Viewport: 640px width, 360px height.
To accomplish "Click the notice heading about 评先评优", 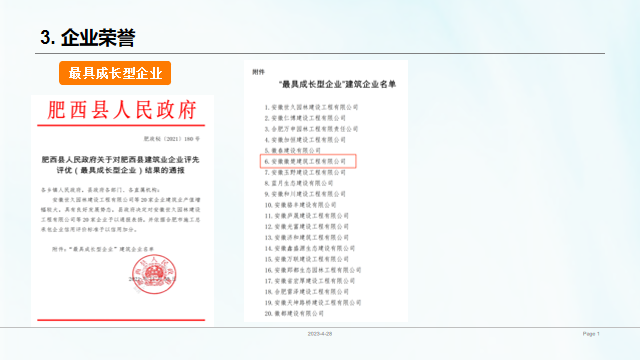I will [x=120, y=164].
